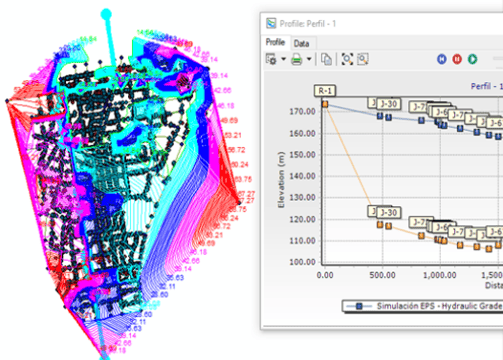The image size is (503, 360).
Task: Click the 170.00 elevation axis value
Action: point(302,112)
